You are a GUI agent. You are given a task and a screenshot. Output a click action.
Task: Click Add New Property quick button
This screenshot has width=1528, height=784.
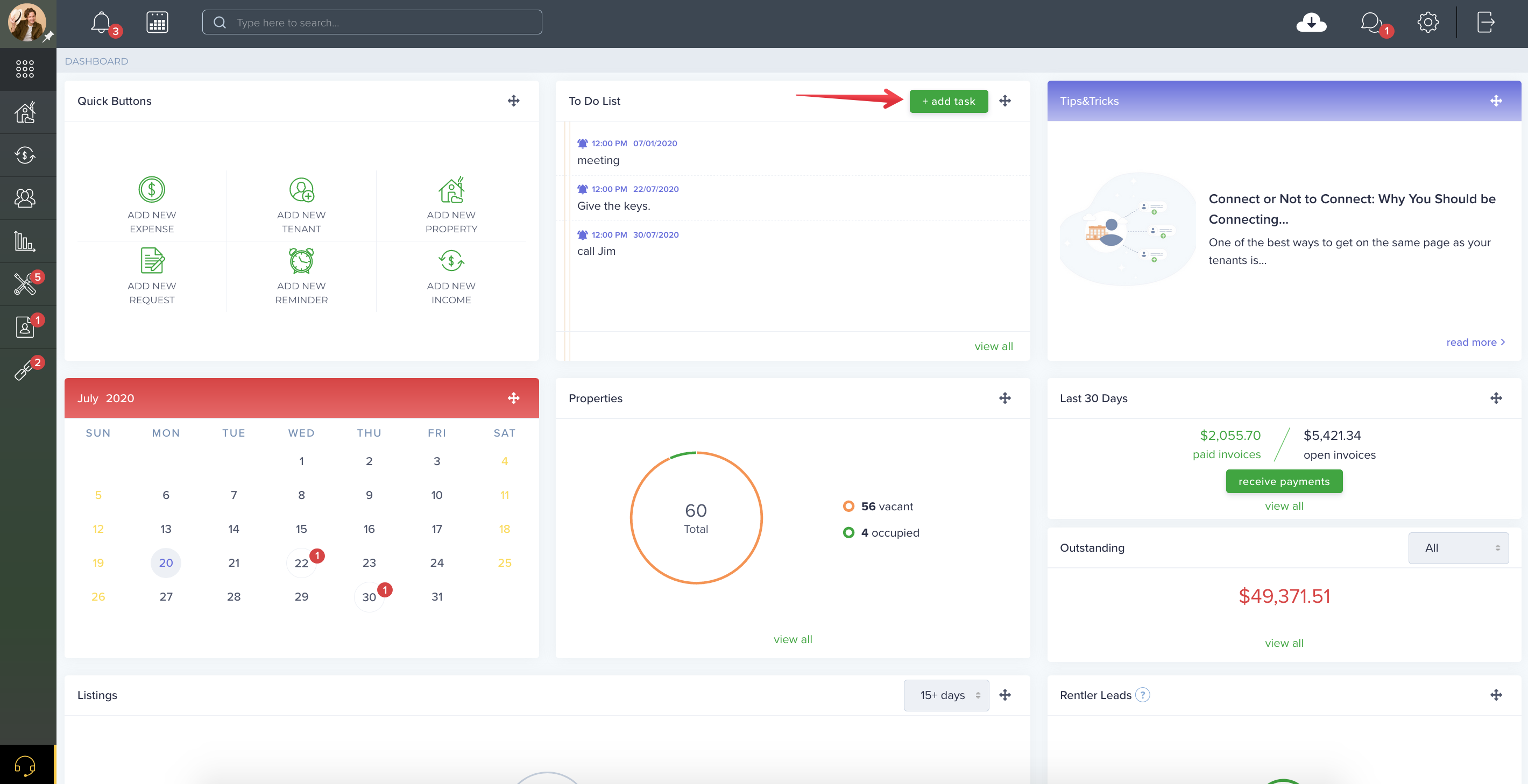coord(451,205)
